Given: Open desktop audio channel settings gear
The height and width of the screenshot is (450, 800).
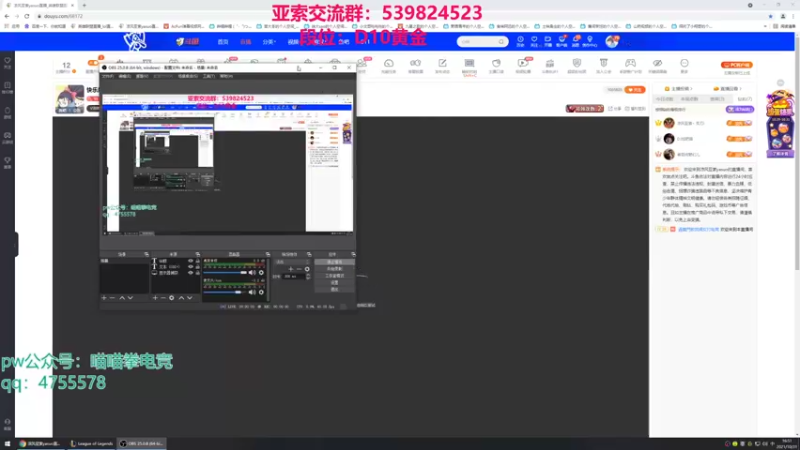Looking at the screenshot, I should [261, 272].
